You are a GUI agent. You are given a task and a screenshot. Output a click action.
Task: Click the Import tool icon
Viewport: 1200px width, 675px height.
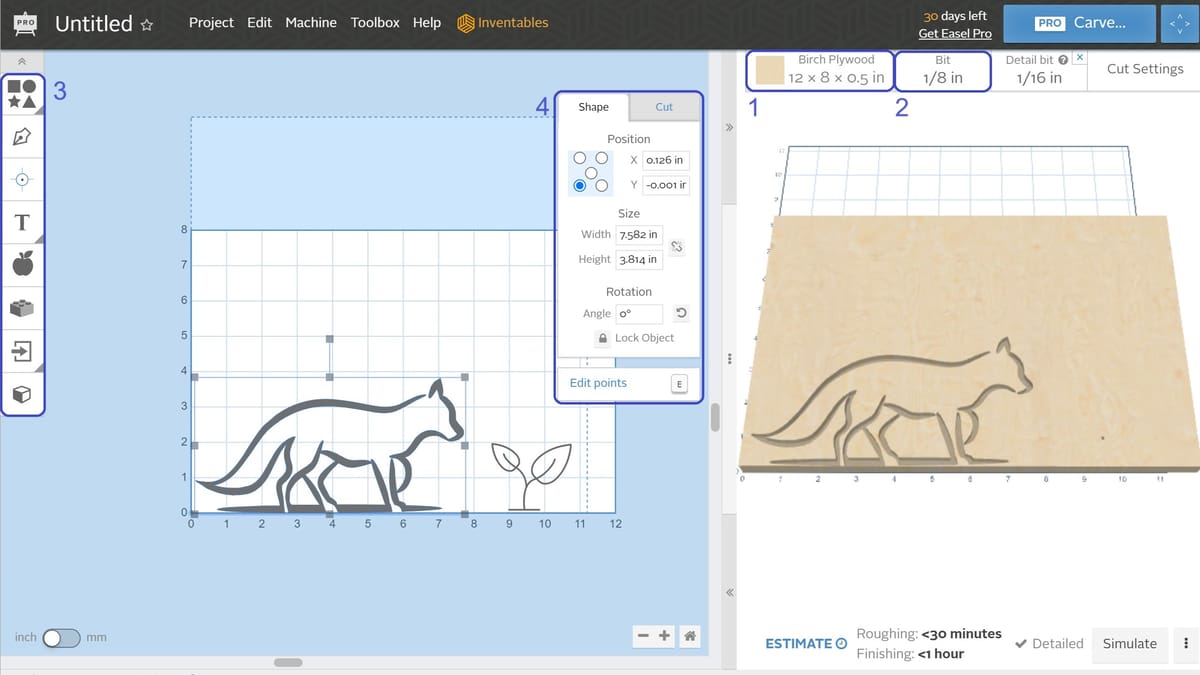click(x=22, y=350)
